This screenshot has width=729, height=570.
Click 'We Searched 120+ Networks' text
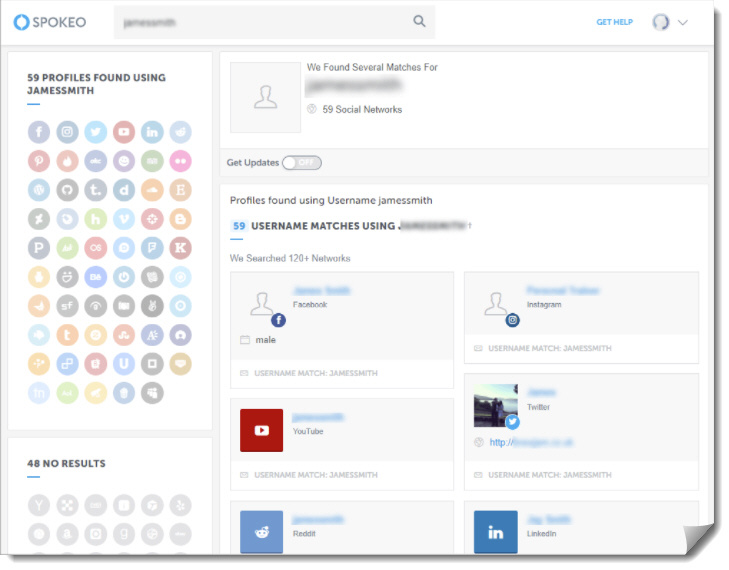(290, 258)
